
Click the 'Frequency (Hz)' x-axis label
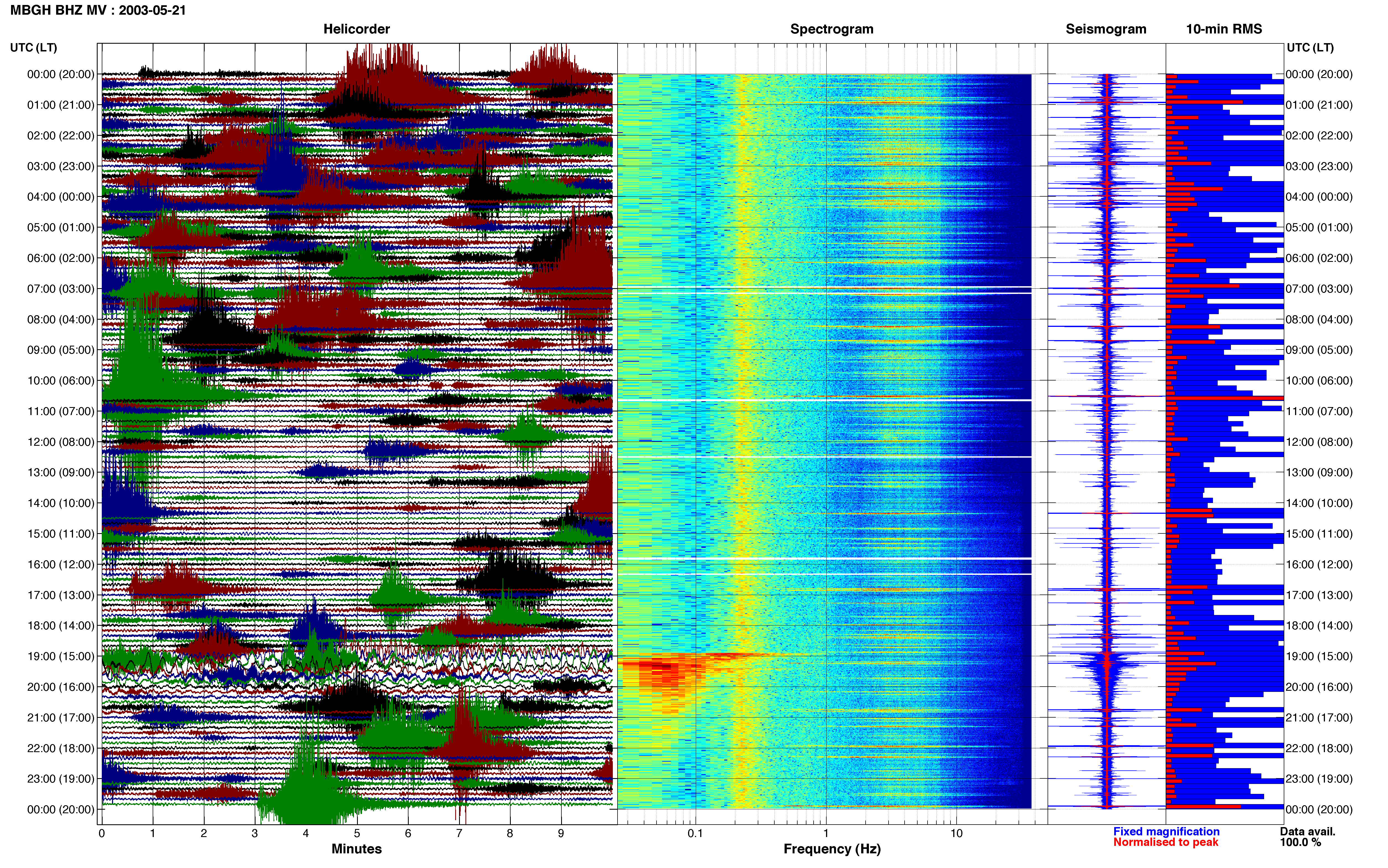coord(832,849)
